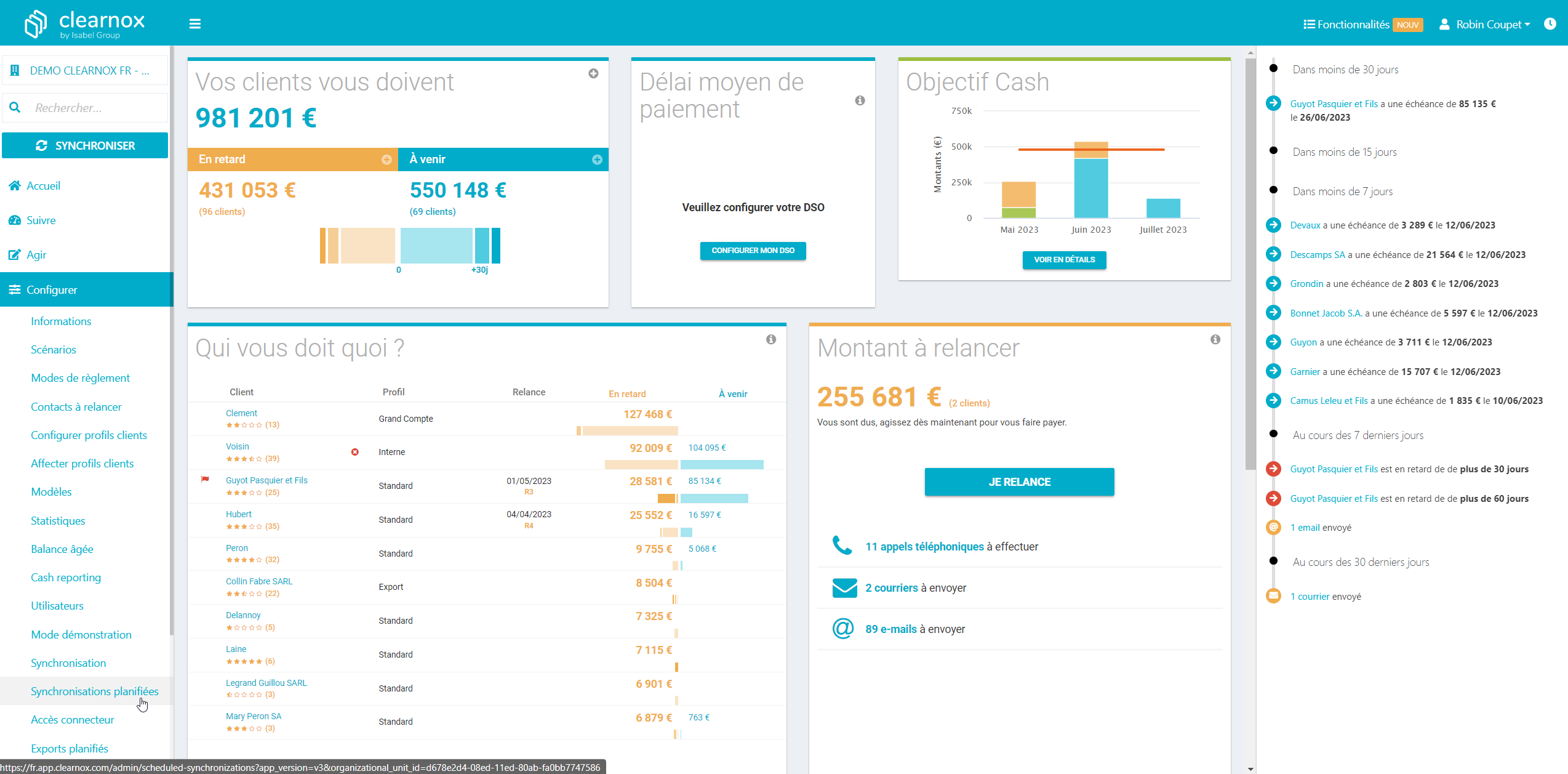The height and width of the screenshot is (774, 1568).
Task: Open Suivre menu in sidebar
Action: point(41,220)
